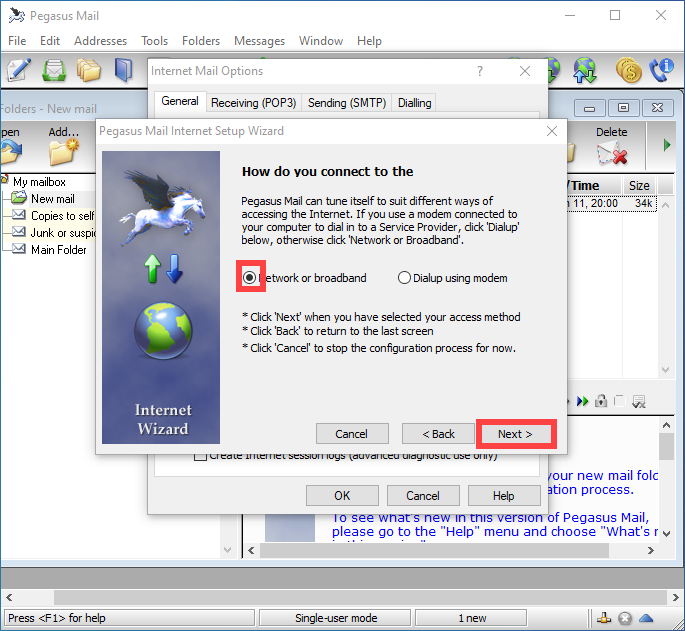Select the Copies to self folder
Viewport: 685px width, 631px height.
point(62,215)
